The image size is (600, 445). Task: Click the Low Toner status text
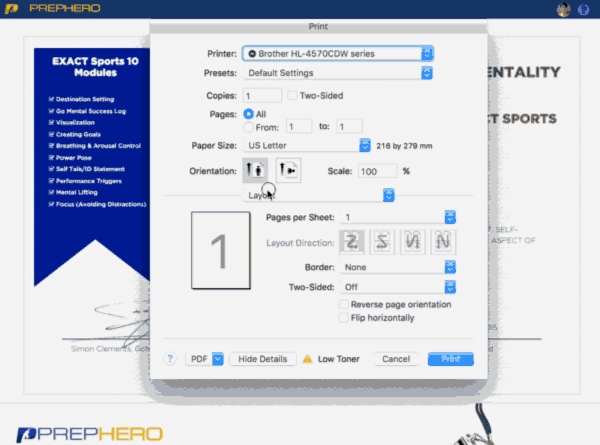pos(339,359)
